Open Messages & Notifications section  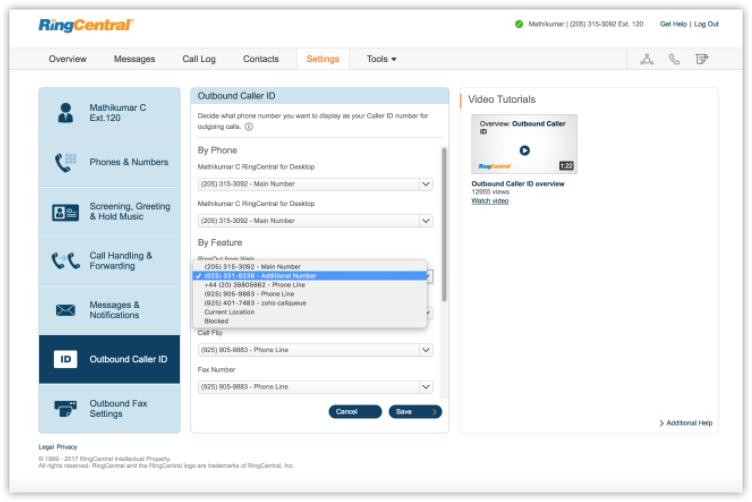109,310
